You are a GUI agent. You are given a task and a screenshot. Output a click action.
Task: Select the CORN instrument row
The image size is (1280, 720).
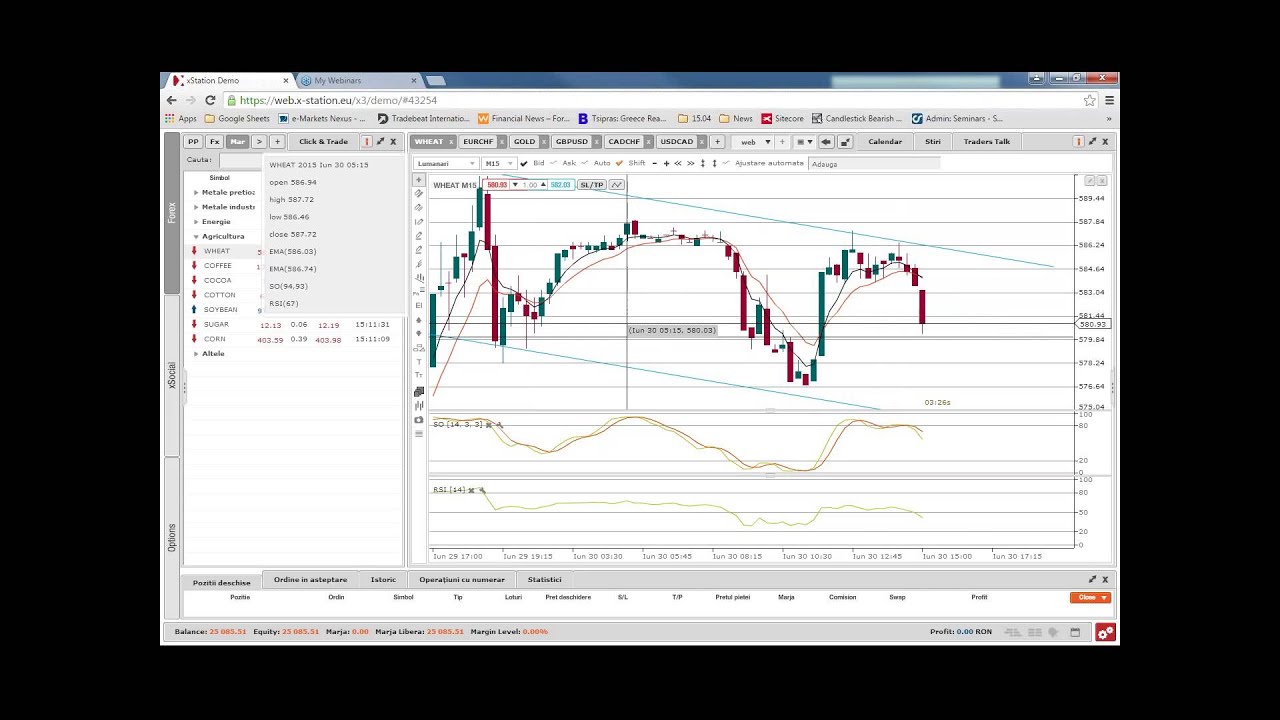[x=292, y=339]
